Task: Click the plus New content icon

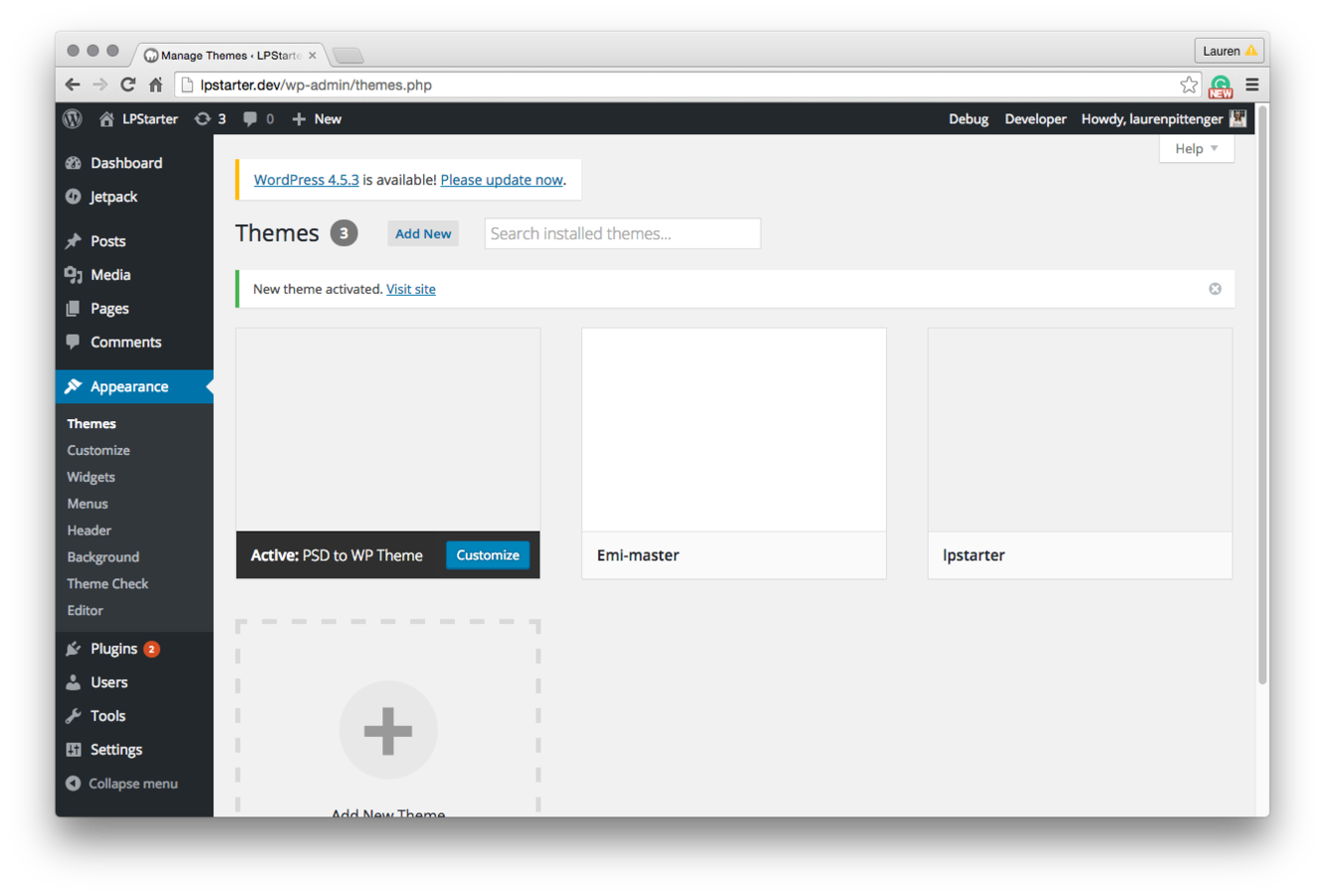Action: (299, 118)
